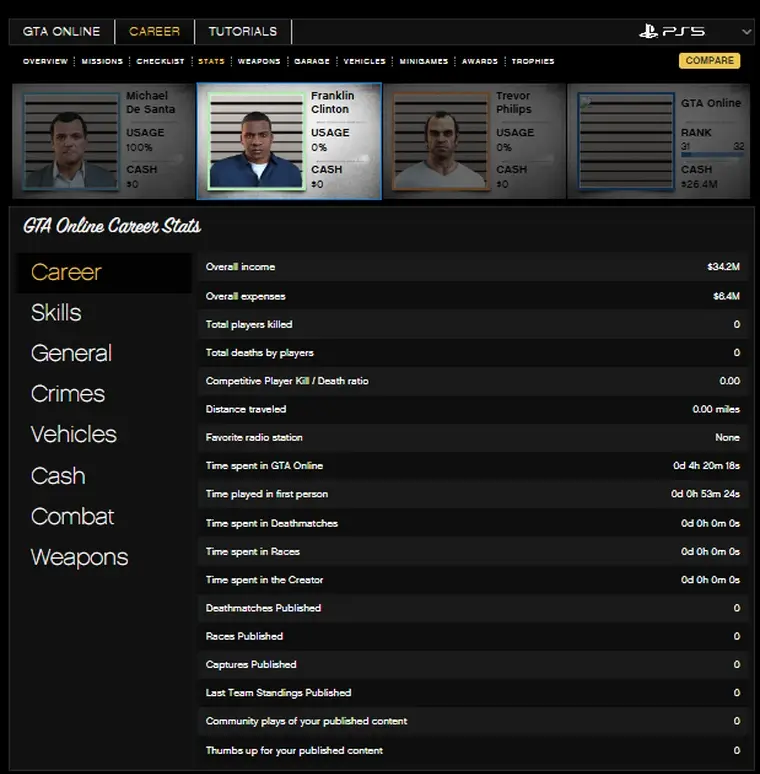Click the Time spent in Deathmatches label
This screenshot has height=774, width=760.
tap(272, 523)
